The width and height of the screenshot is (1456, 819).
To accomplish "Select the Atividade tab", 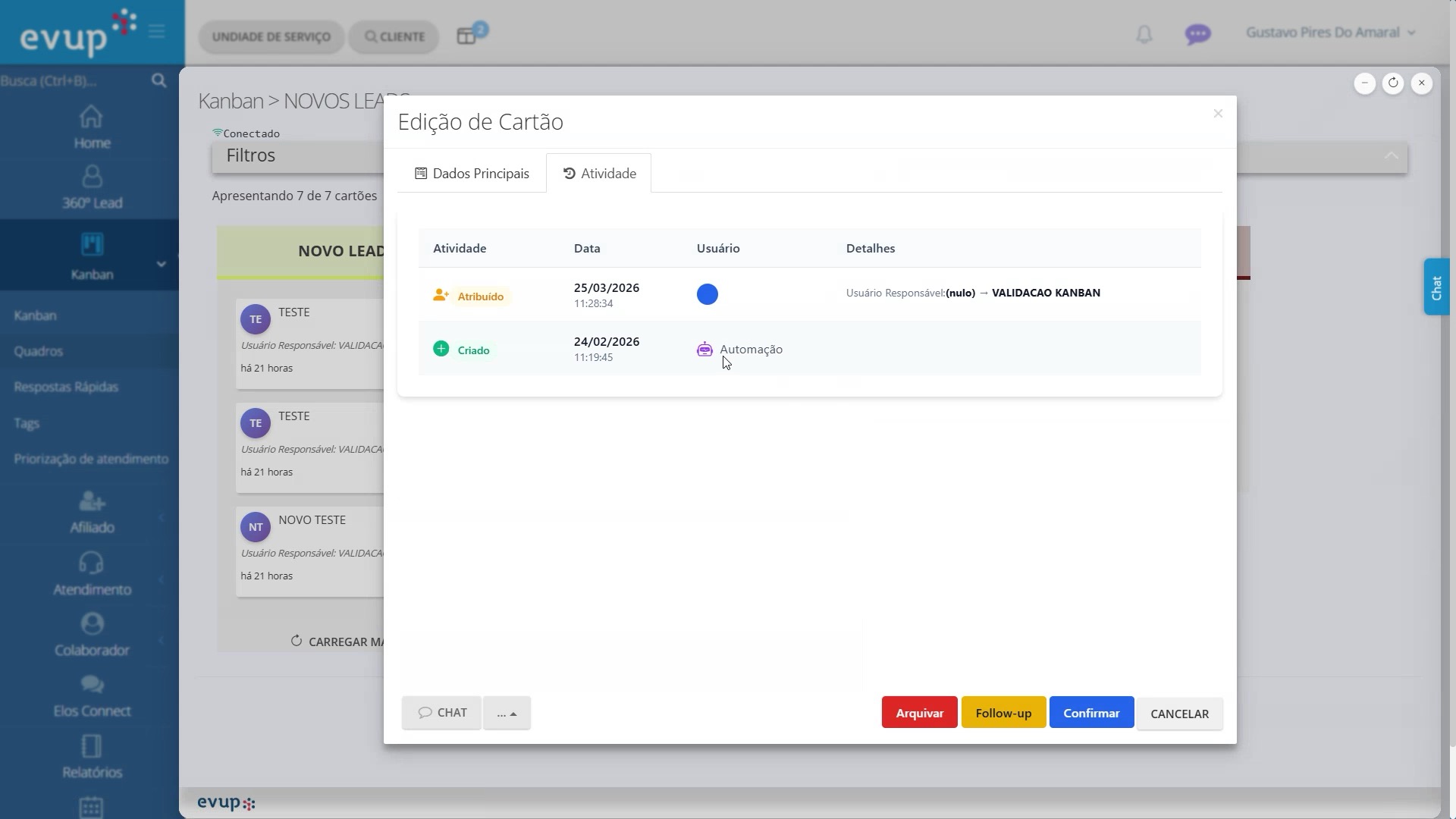I will pos(599,174).
